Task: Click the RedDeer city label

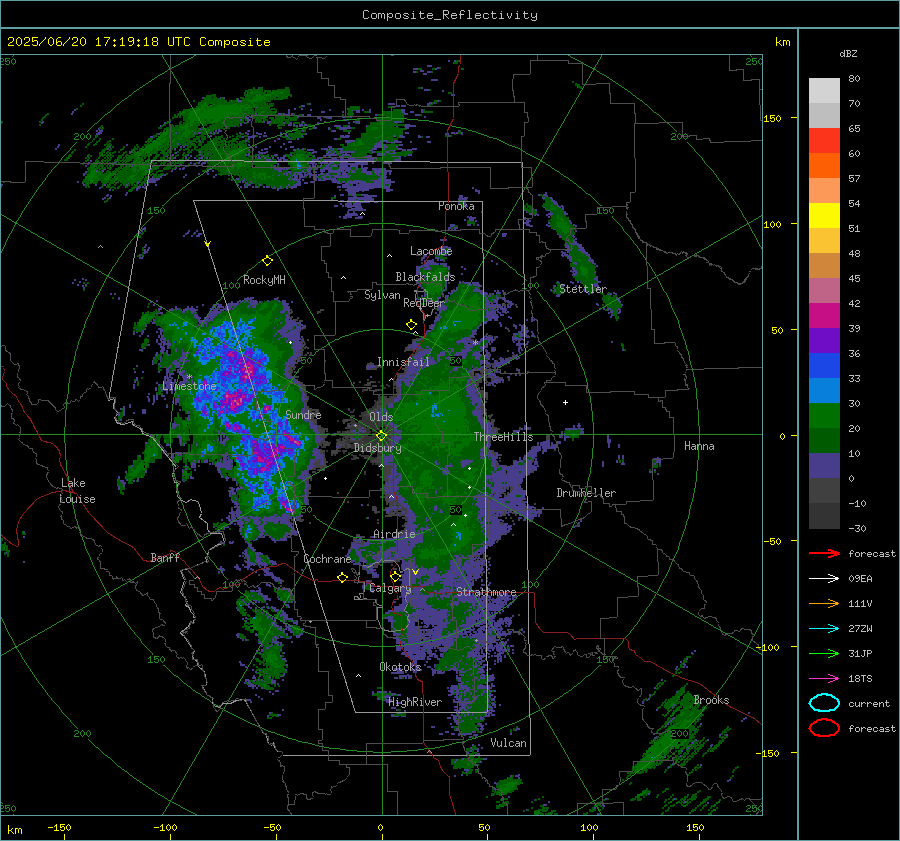Action: coord(424,303)
